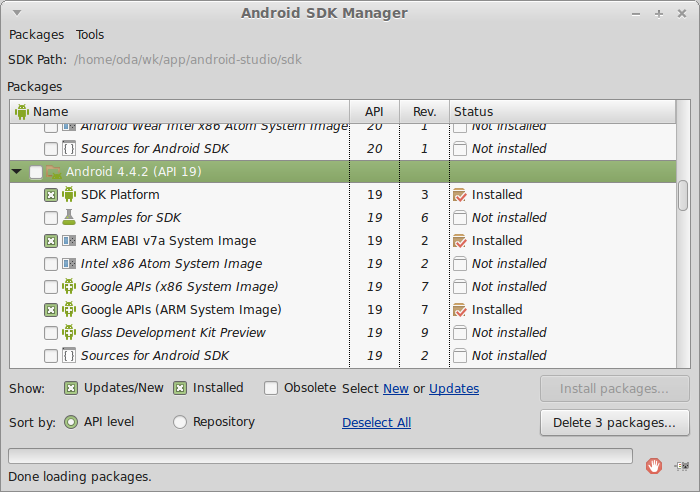Click the Delete 3 packages button
Image resolution: width=700 pixels, height=492 pixels.
(614, 422)
